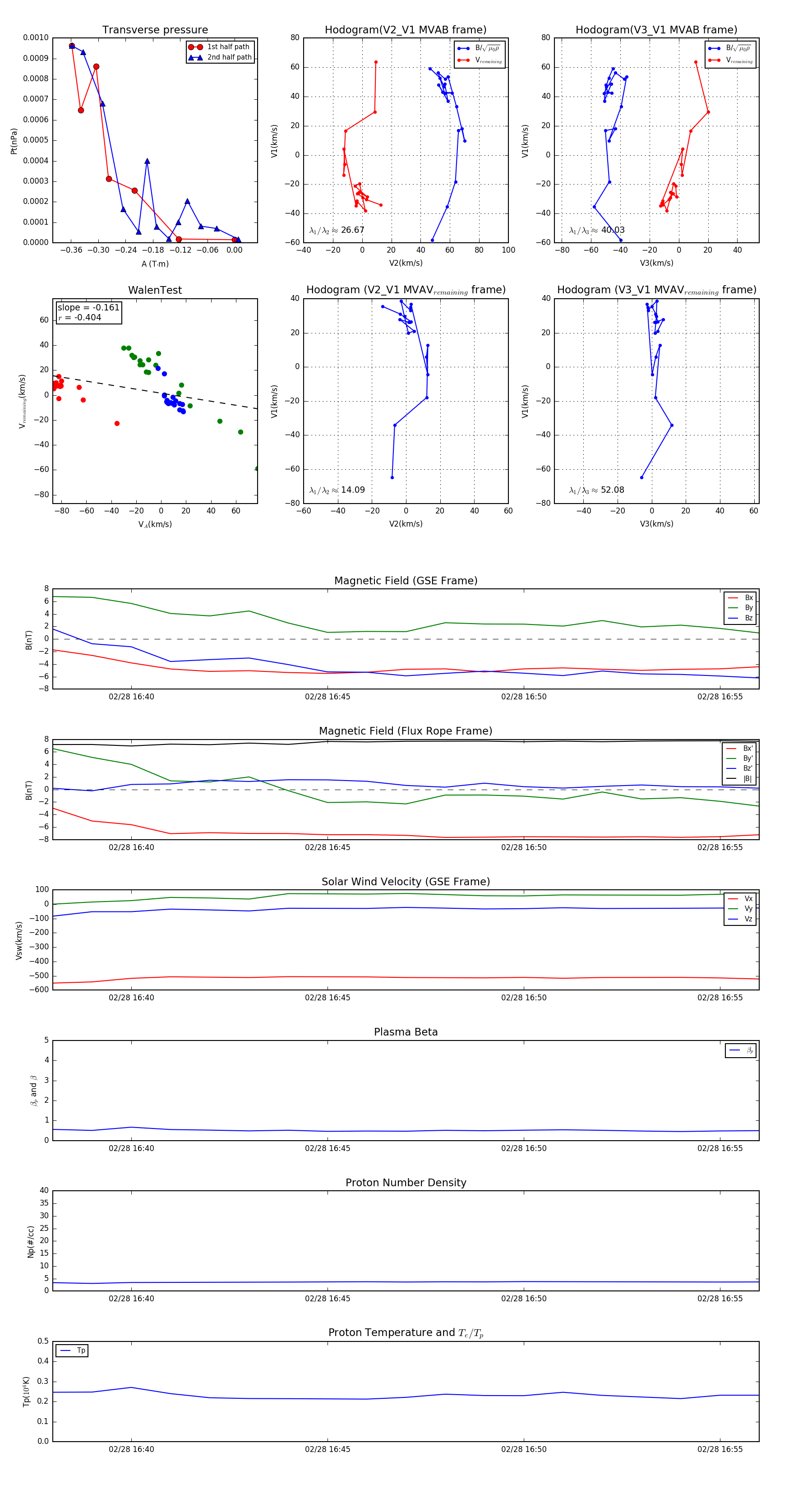Click '02/28 16:40' tick under GSE Magnetic Field plot
This screenshot has height=1489, width=812.
[x=131, y=697]
